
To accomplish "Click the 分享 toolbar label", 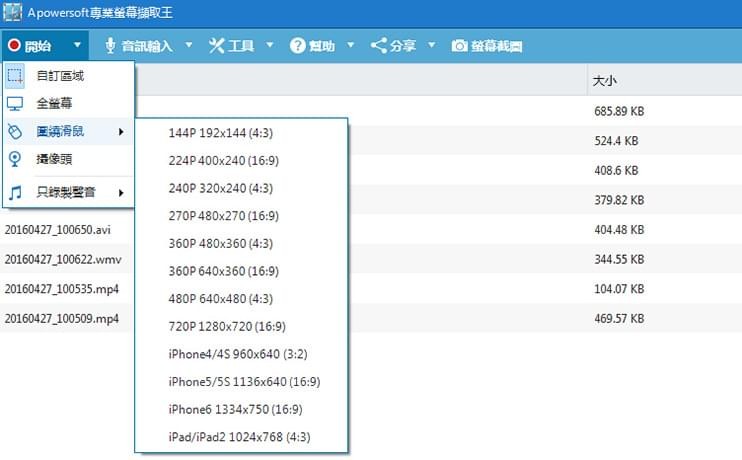I will 403,46.
